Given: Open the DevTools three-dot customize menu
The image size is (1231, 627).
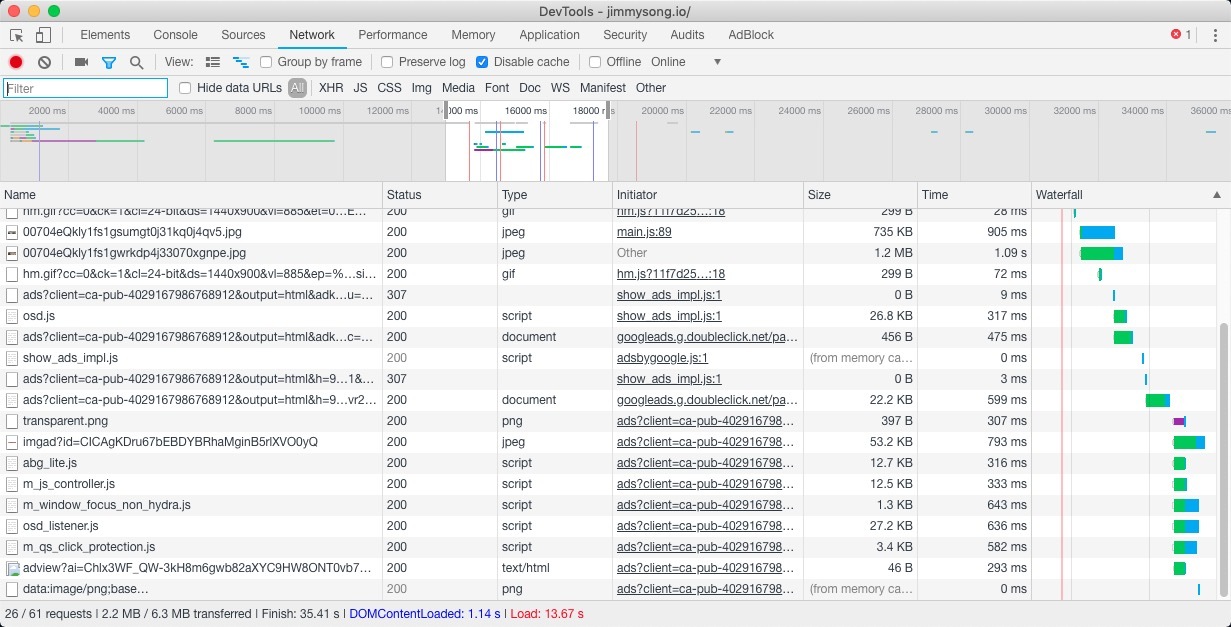Looking at the screenshot, I should (1215, 35).
